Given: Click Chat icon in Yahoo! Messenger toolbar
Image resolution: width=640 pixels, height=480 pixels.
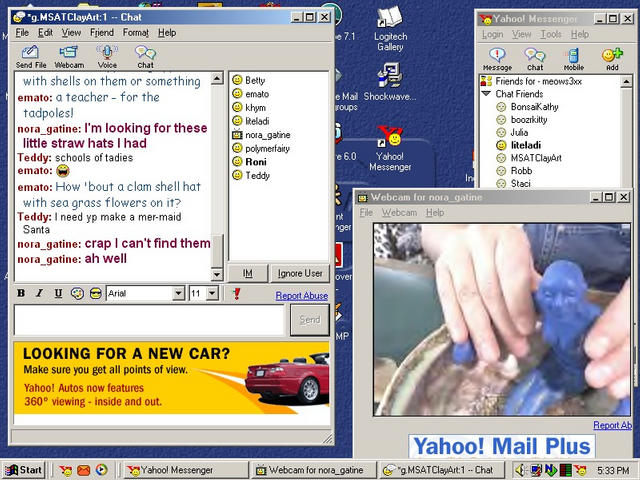Looking at the screenshot, I should pos(535,59).
